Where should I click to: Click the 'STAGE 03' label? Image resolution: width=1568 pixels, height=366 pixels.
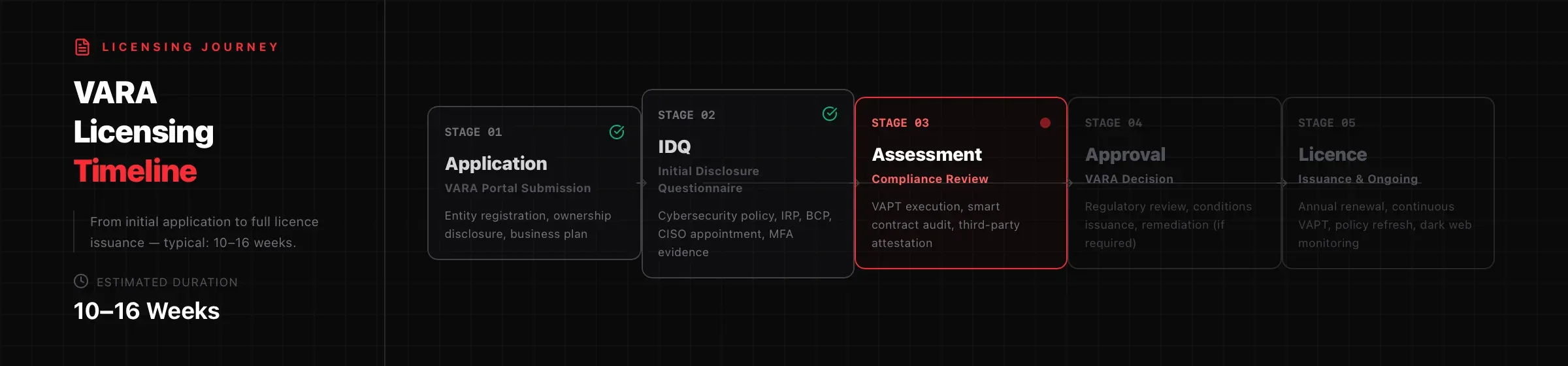coord(900,123)
